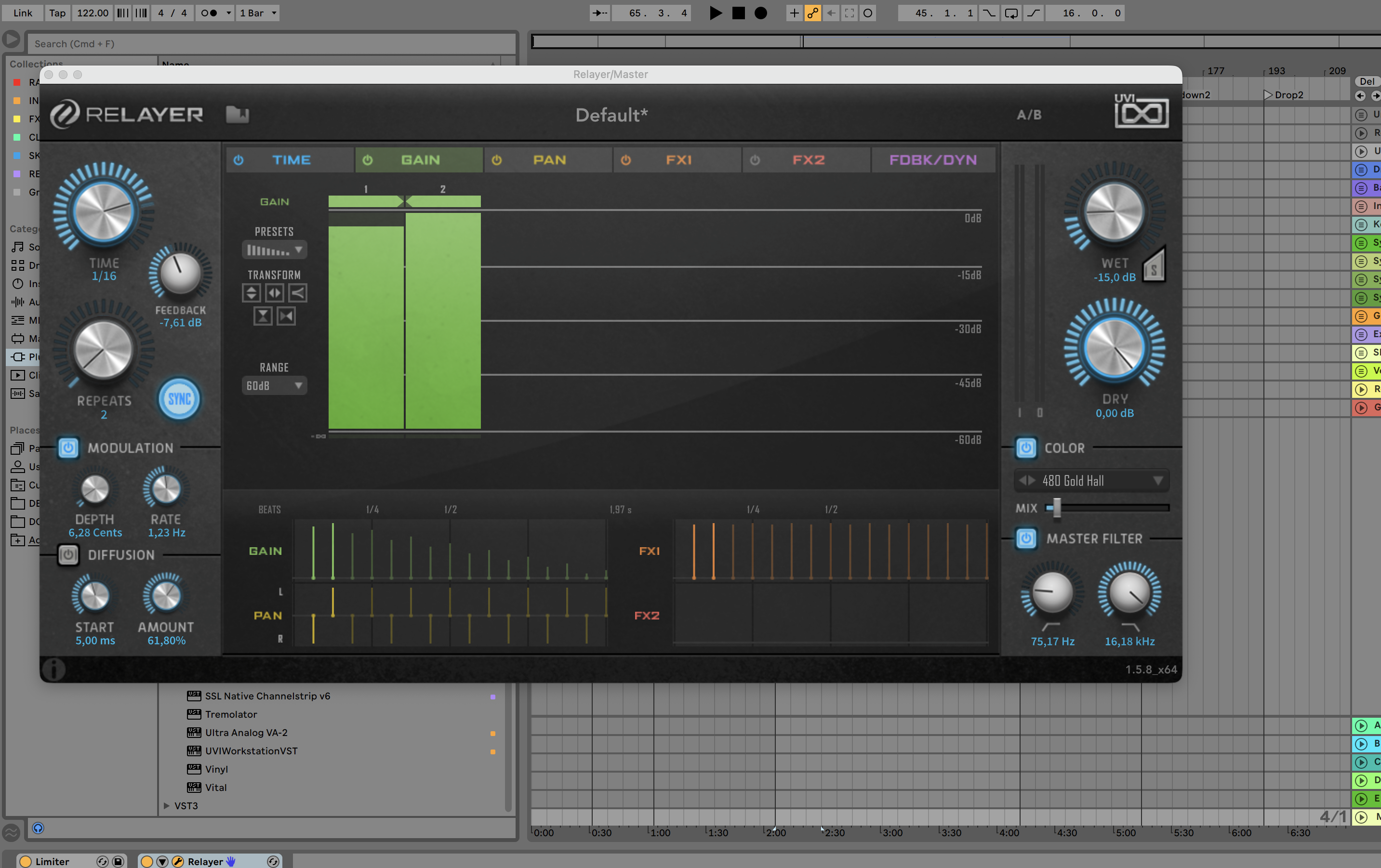
Task: Click gain step 1 bar
Action: 366,328
